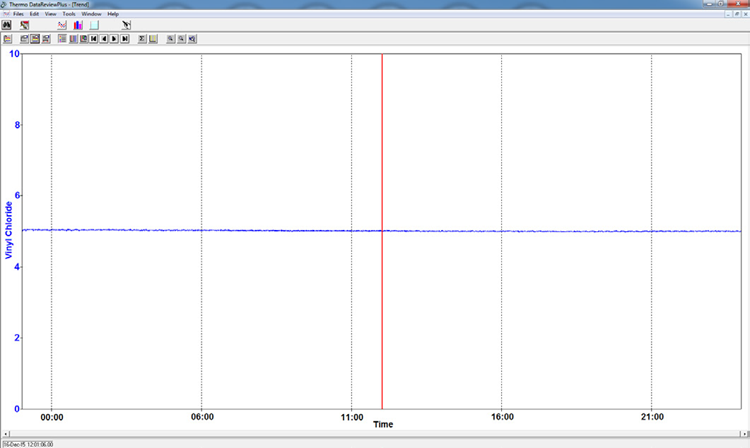Open the Edit menu
Image resolution: width=750 pixels, height=448 pixels.
34,14
